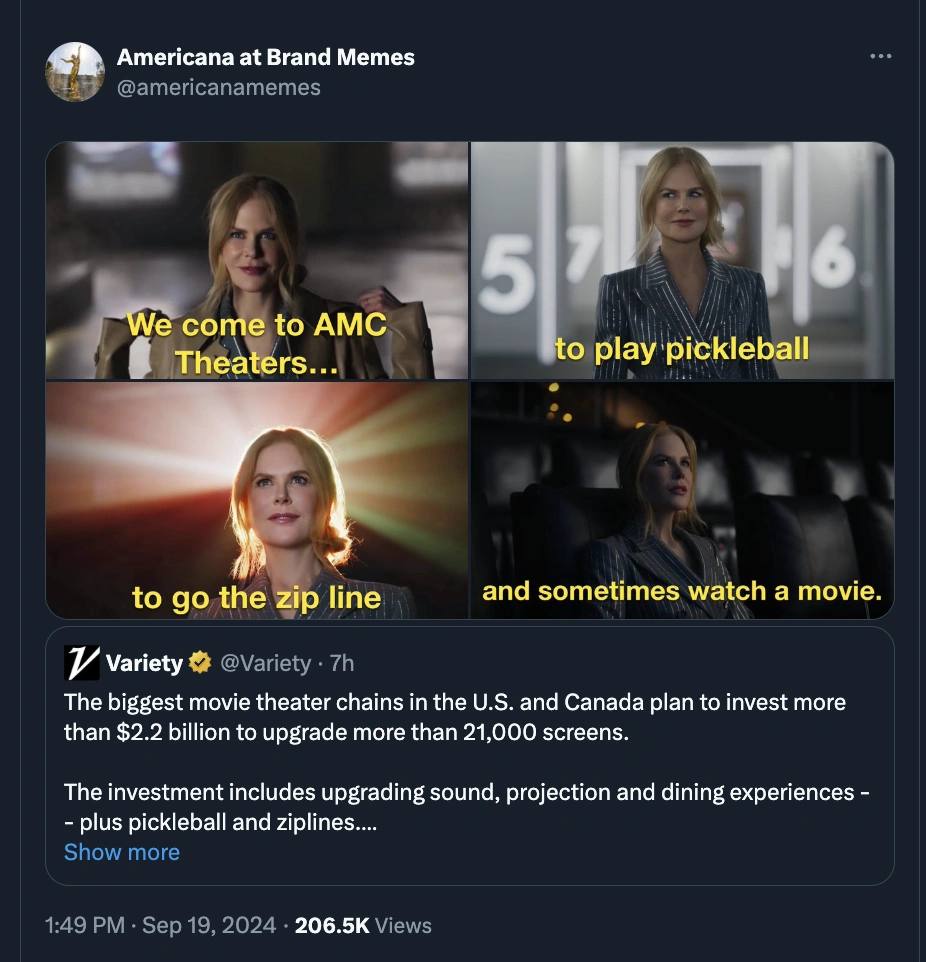The height and width of the screenshot is (962, 926).
Task: Click the 1:49 PM post time
Action: (85, 925)
